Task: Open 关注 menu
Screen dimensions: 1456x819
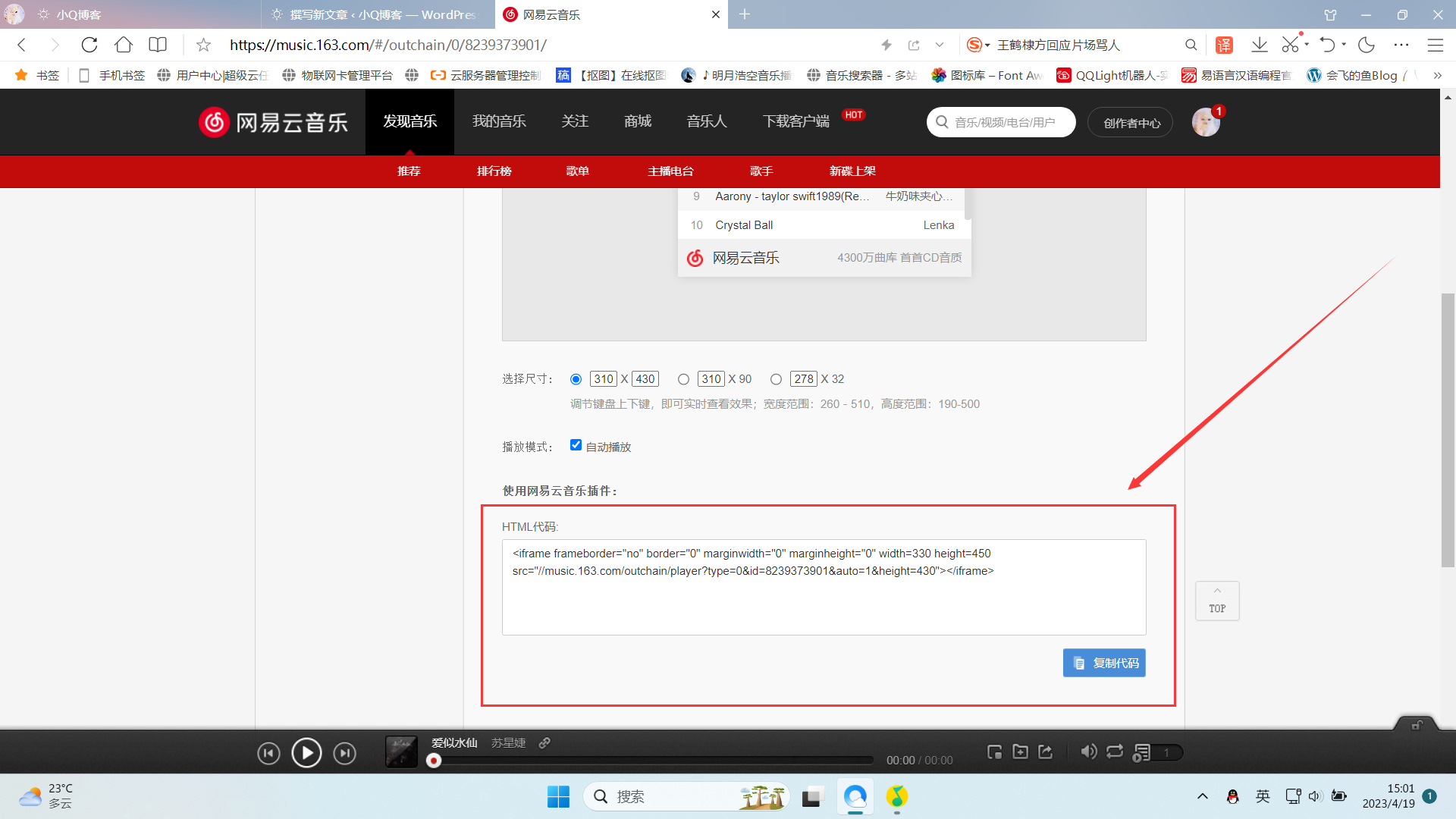Action: click(x=575, y=121)
